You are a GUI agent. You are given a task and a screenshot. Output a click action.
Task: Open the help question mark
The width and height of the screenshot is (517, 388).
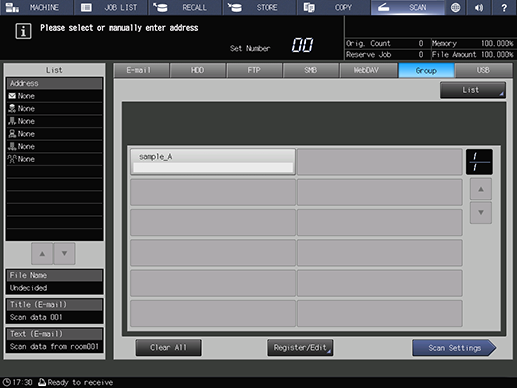tap(504, 7)
